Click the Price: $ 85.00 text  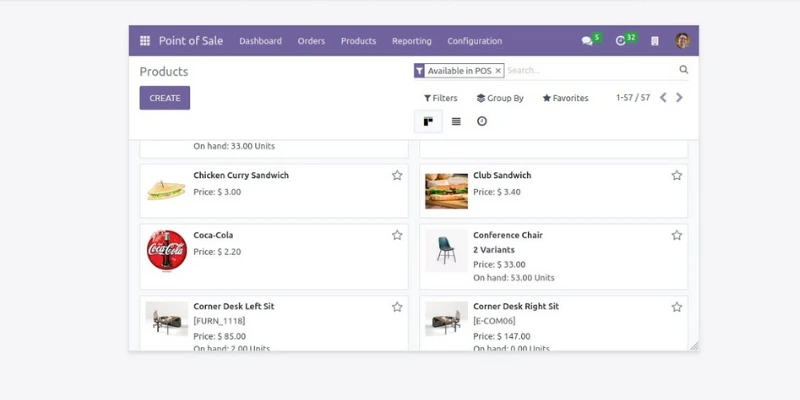point(219,336)
